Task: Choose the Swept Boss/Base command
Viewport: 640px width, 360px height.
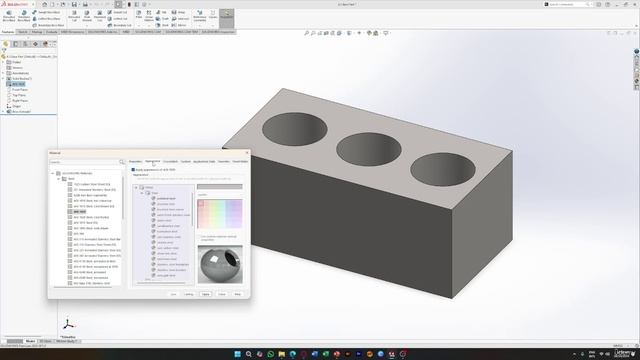Action: (46, 12)
